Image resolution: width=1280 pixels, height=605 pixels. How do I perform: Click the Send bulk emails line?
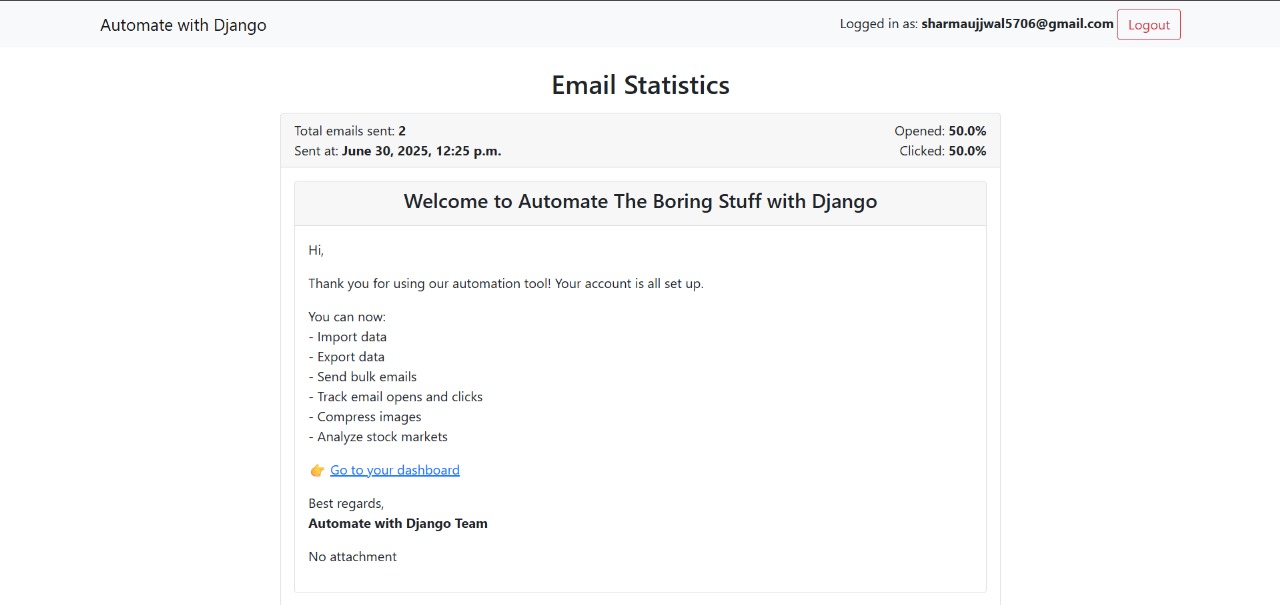pos(363,377)
